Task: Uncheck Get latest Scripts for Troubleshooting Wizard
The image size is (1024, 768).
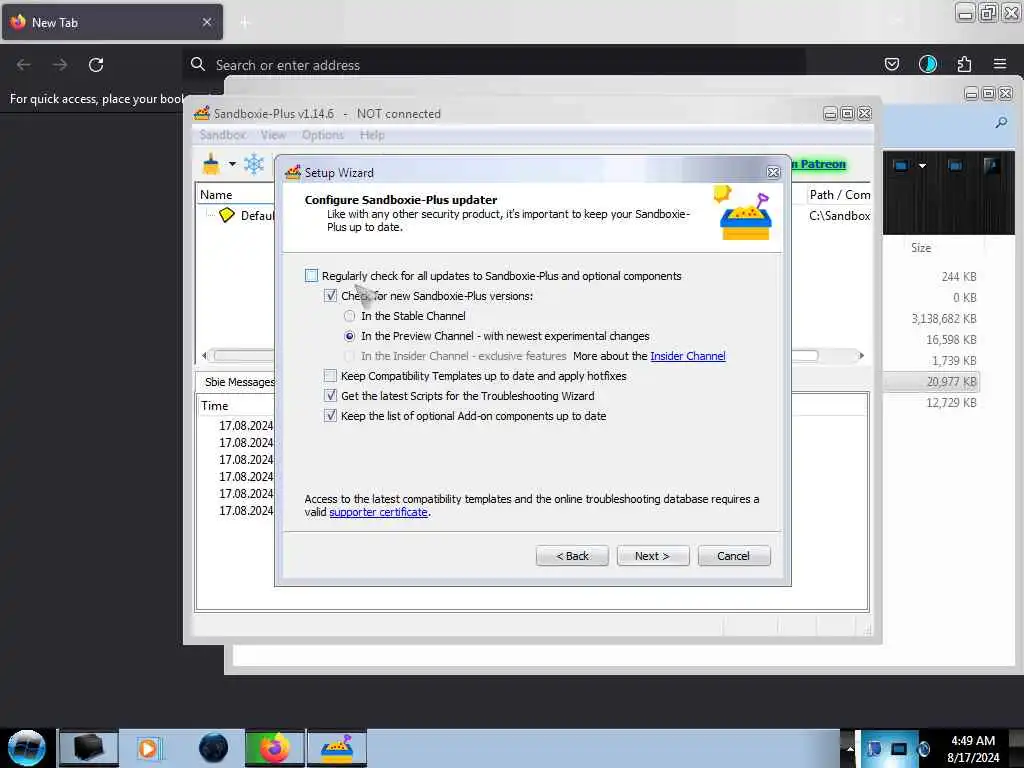Action: click(330, 396)
